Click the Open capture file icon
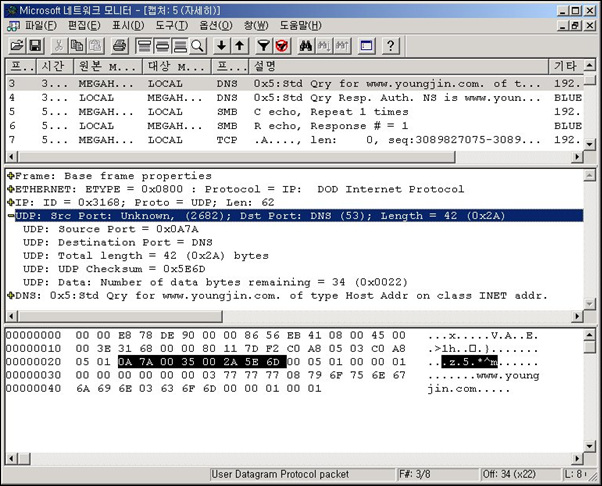The width and height of the screenshot is (602, 486). [x=17, y=46]
